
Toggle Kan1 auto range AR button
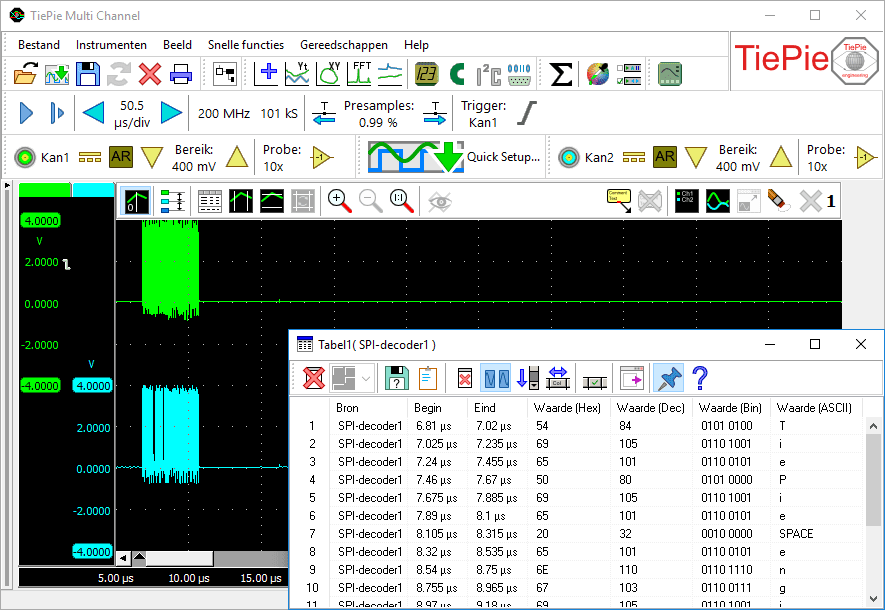[x=121, y=157]
